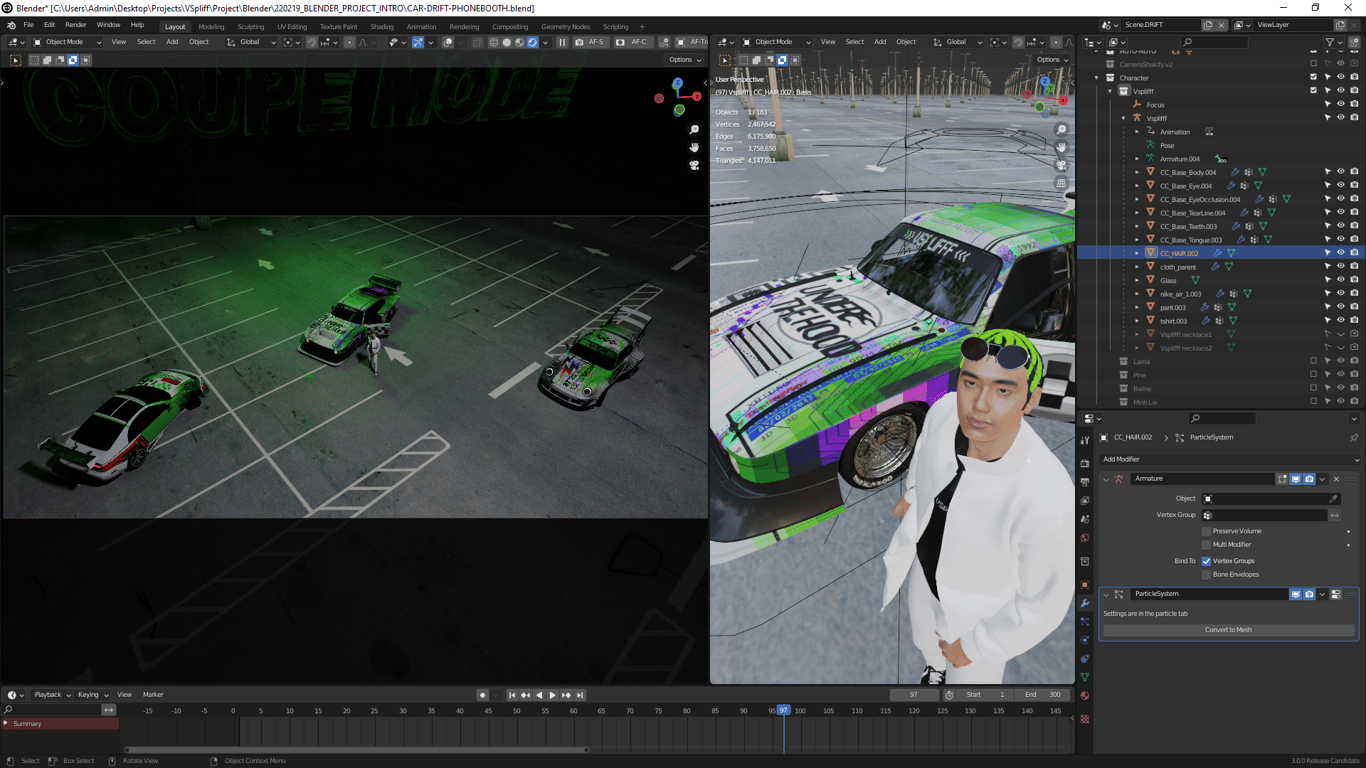This screenshot has width=1366, height=768.
Task: Click the eyedropper in the Object field
Action: [x=1334, y=499]
